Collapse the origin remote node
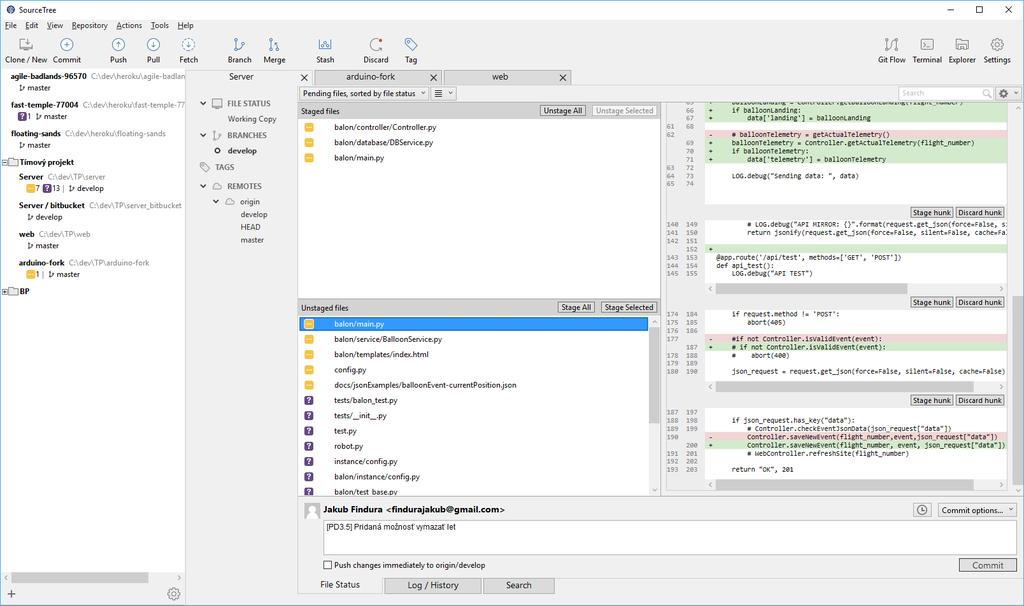This screenshot has height=606, width=1024. click(x=216, y=202)
